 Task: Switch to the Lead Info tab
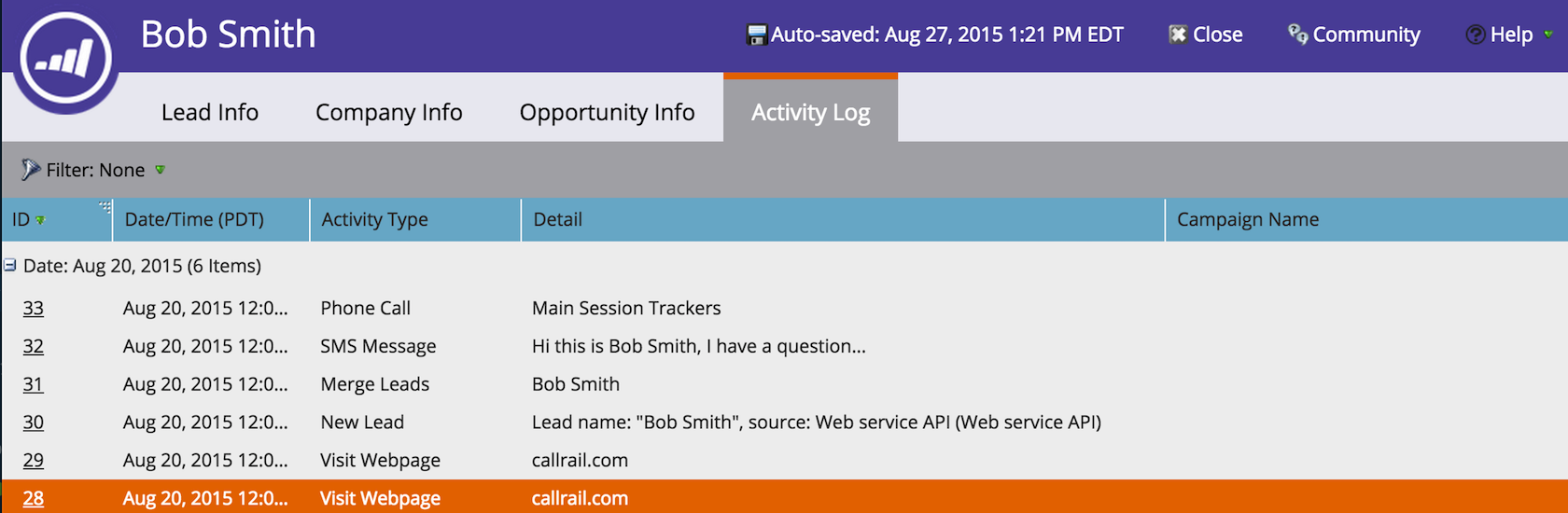pos(210,112)
